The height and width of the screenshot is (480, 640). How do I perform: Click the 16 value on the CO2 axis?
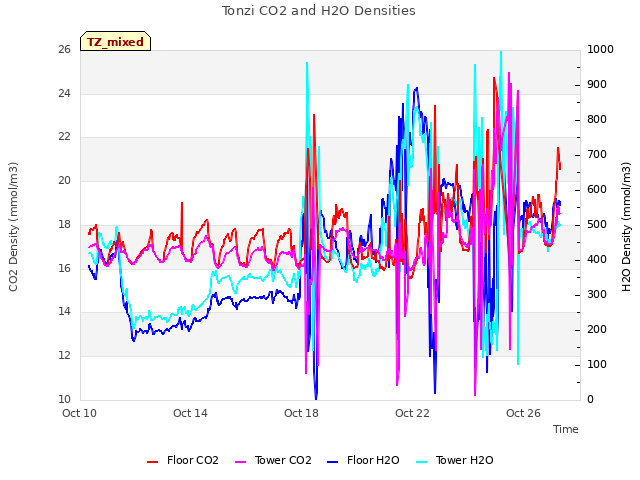point(64,268)
